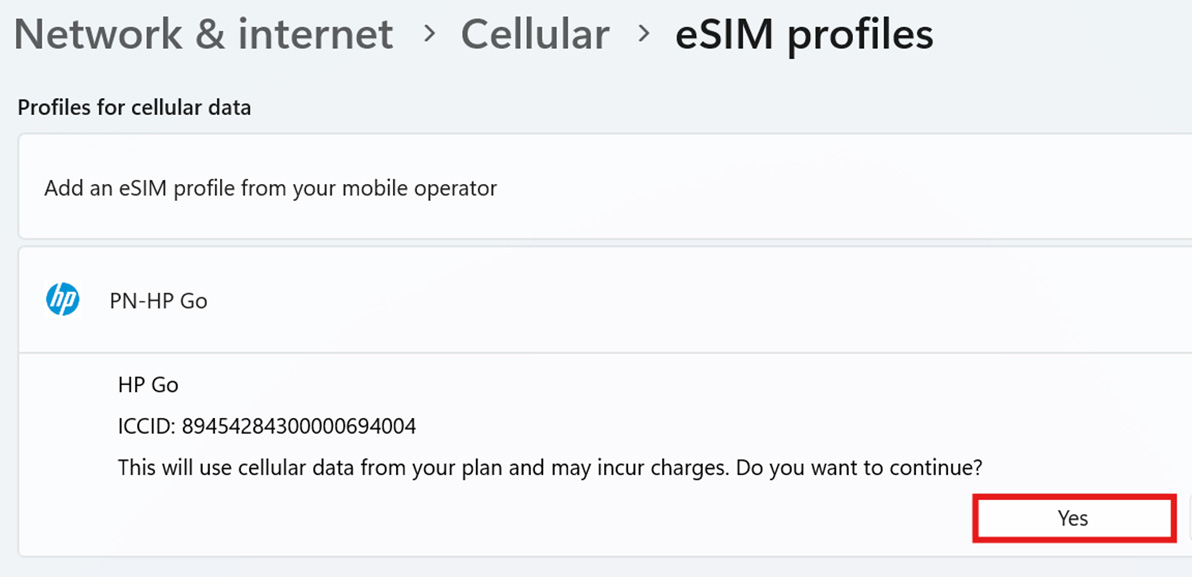Image resolution: width=1192 pixels, height=577 pixels.
Task: Click the ICCID label
Action: (x=146, y=426)
